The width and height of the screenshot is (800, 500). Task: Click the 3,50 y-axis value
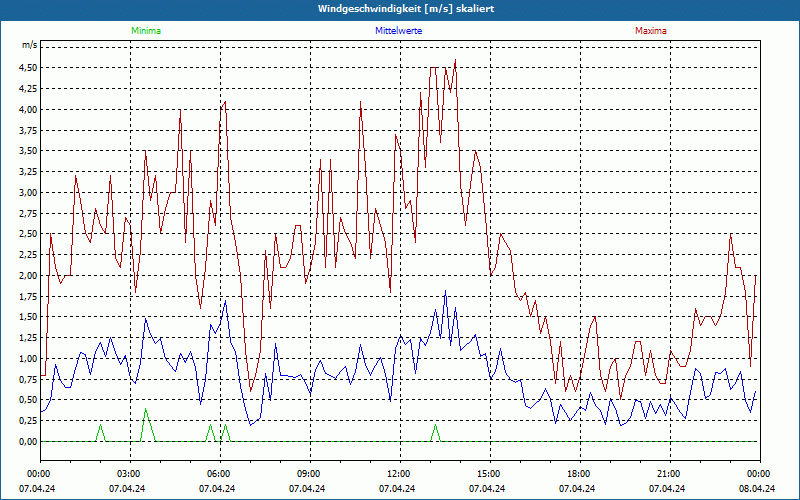coord(28,151)
